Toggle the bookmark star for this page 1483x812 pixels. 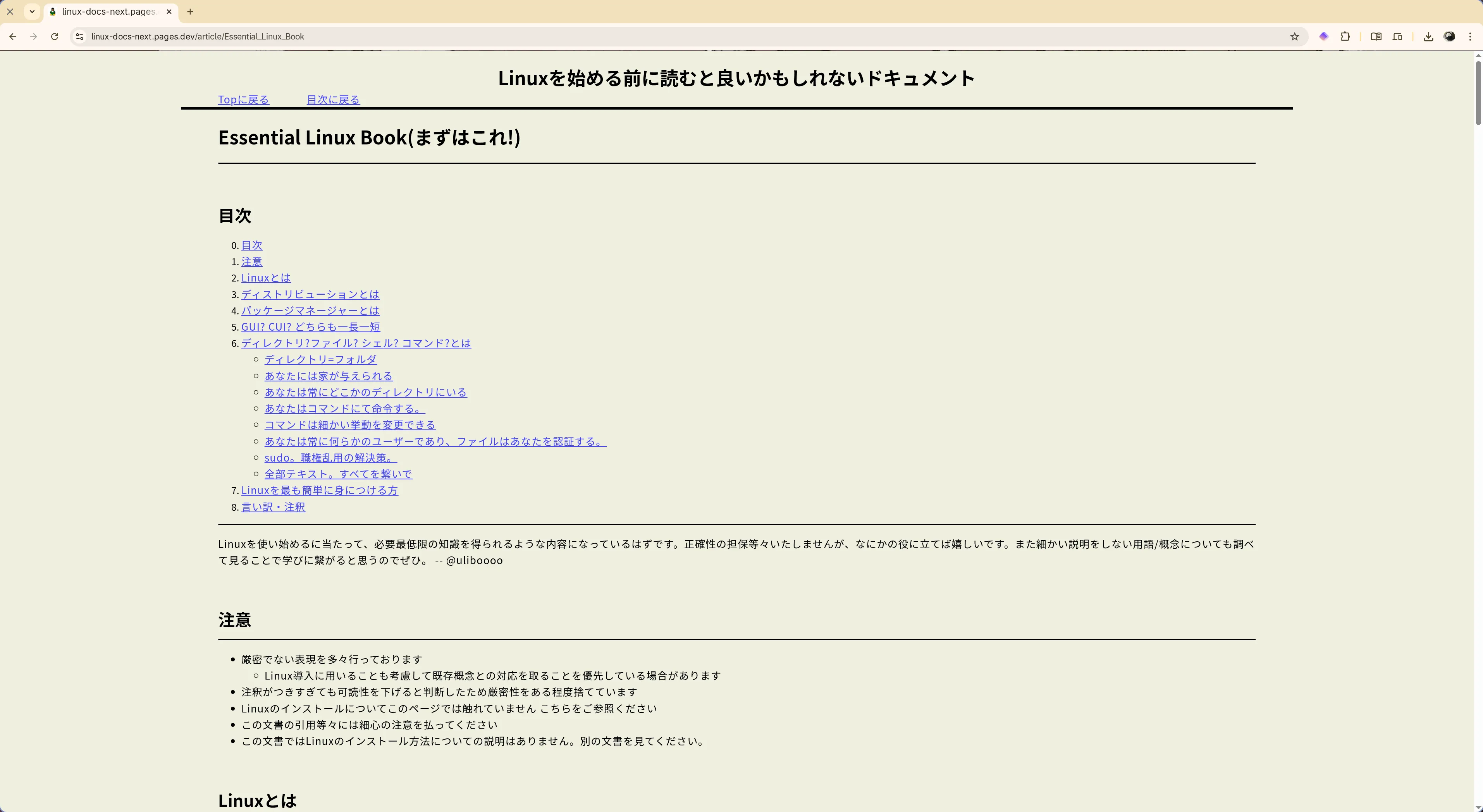click(1294, 36)
